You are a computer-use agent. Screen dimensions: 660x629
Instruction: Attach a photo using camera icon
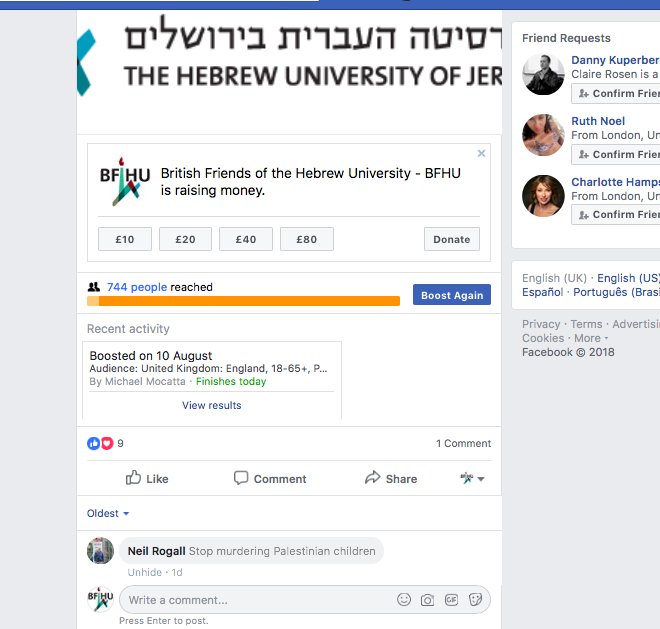427,600
